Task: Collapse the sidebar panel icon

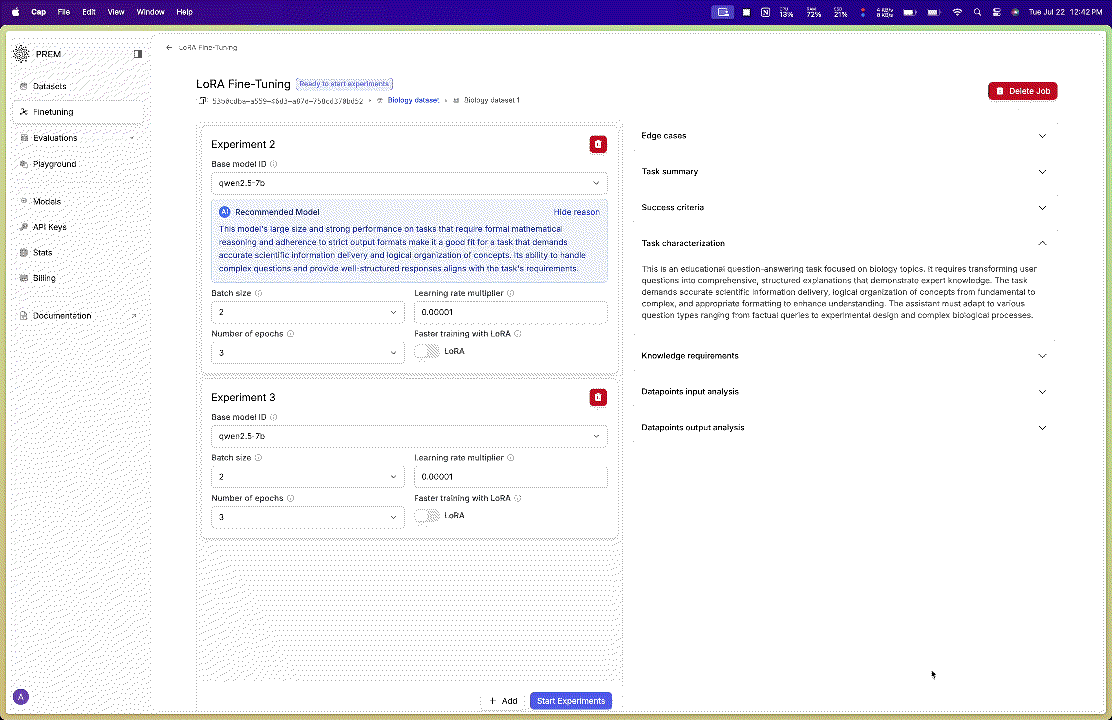Action: 138,54
